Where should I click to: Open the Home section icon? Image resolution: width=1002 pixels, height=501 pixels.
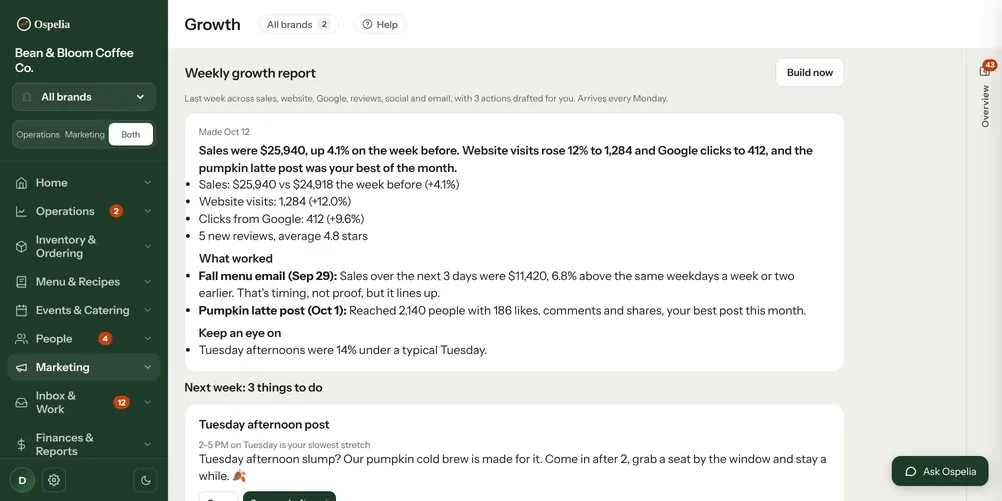[21, 183]
